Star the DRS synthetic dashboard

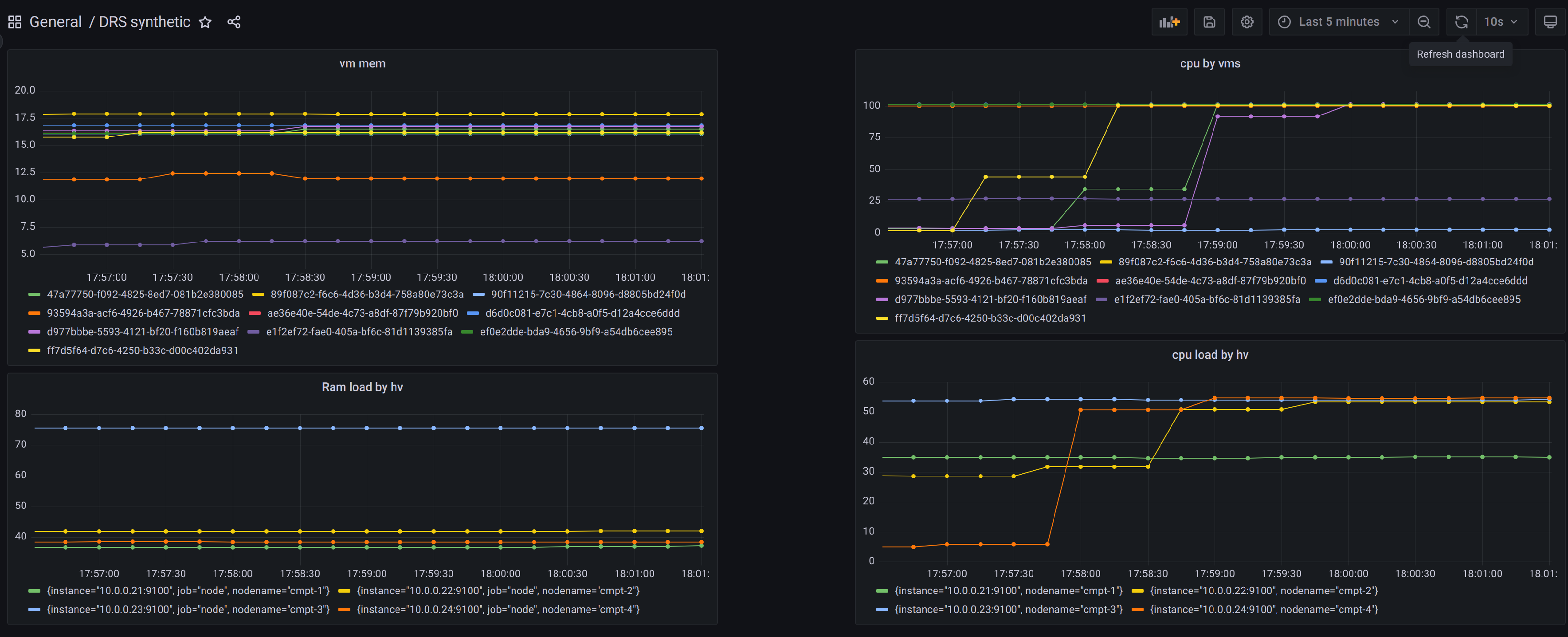point(205,22)
